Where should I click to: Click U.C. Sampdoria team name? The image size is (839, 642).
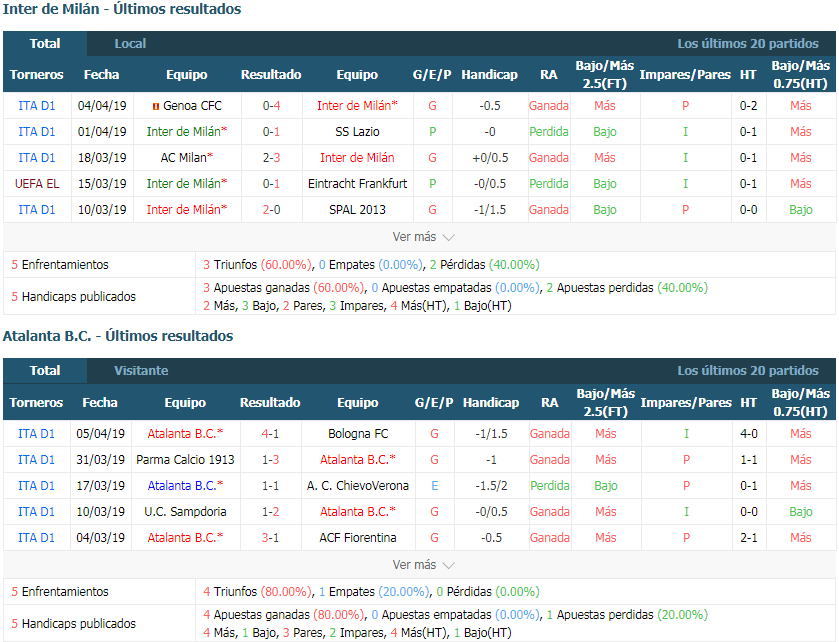click(185, 511)
